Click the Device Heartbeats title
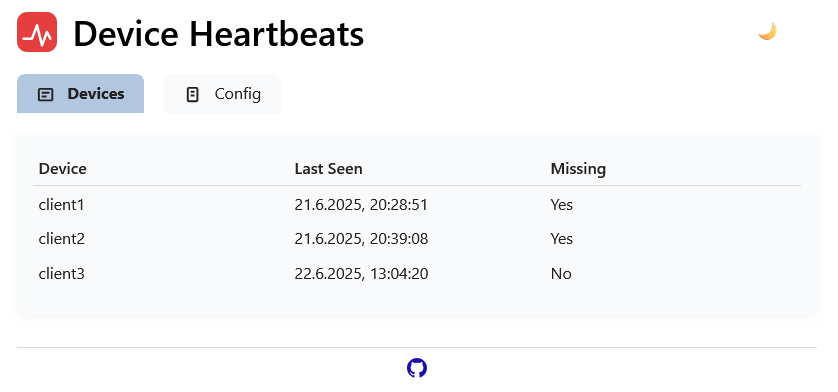Screen dimensions: 838x392 click(219, 34)
